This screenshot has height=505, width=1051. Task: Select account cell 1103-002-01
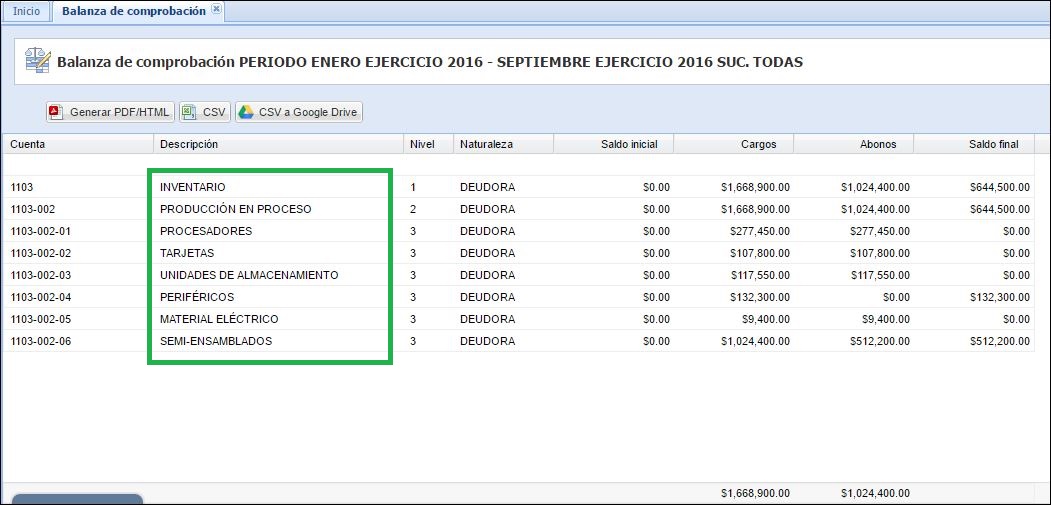click(x=41, y=231)
